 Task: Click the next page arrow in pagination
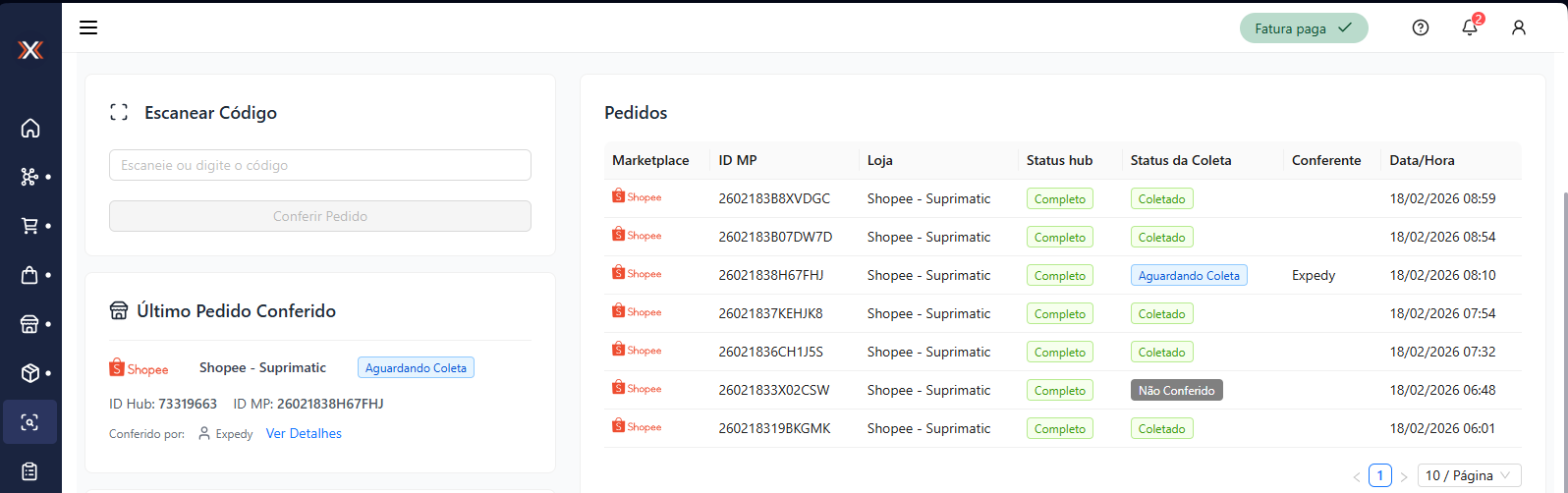click(1404, 476)
